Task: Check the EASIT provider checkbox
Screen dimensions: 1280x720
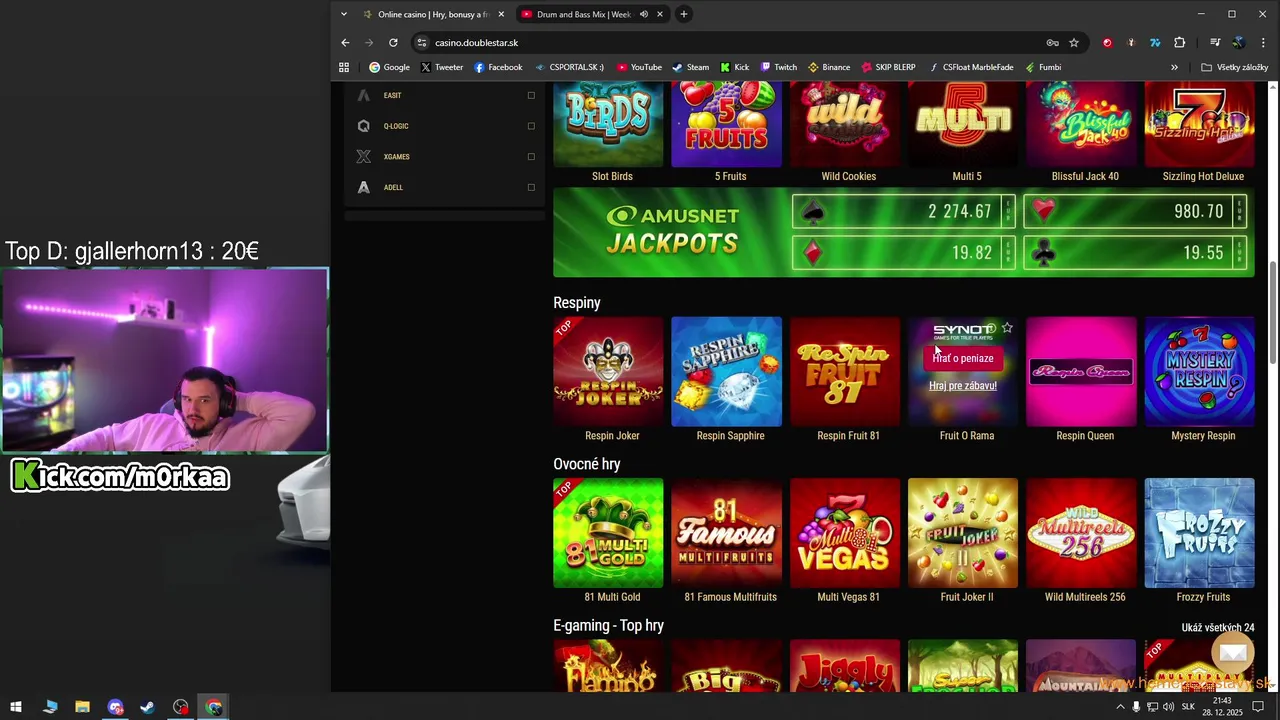Action: [x=531, y=95]
